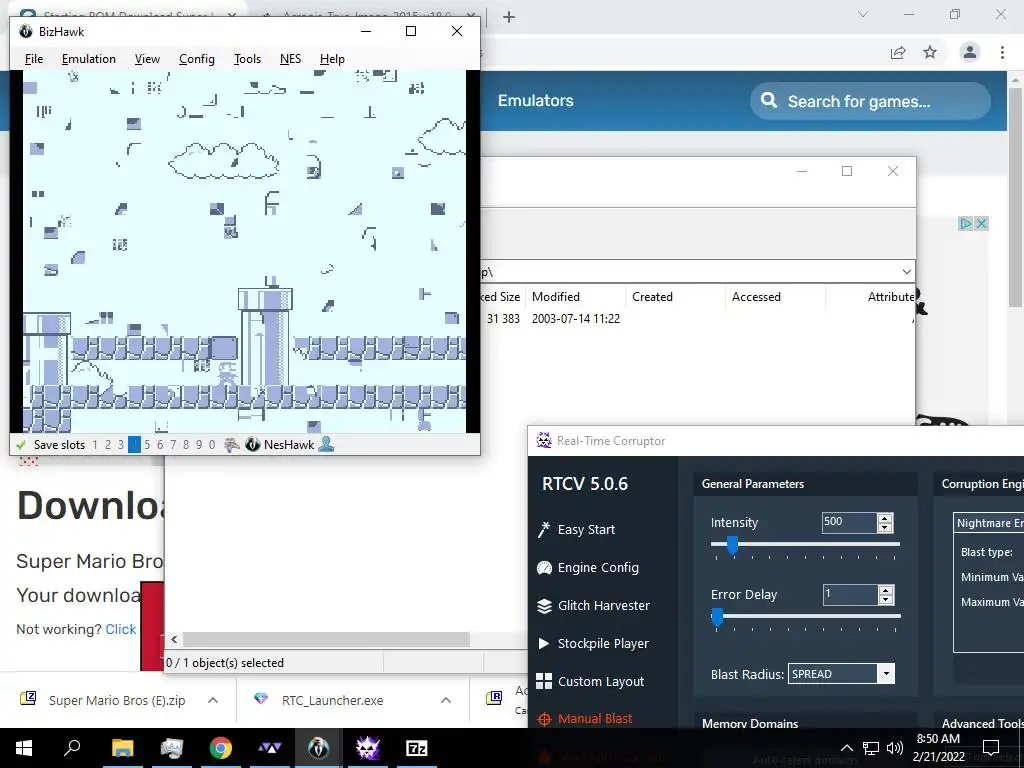Select save slot 9 in BizHawk
The width and height of the screenshot is (1024, 768).
tap(199, 445)
